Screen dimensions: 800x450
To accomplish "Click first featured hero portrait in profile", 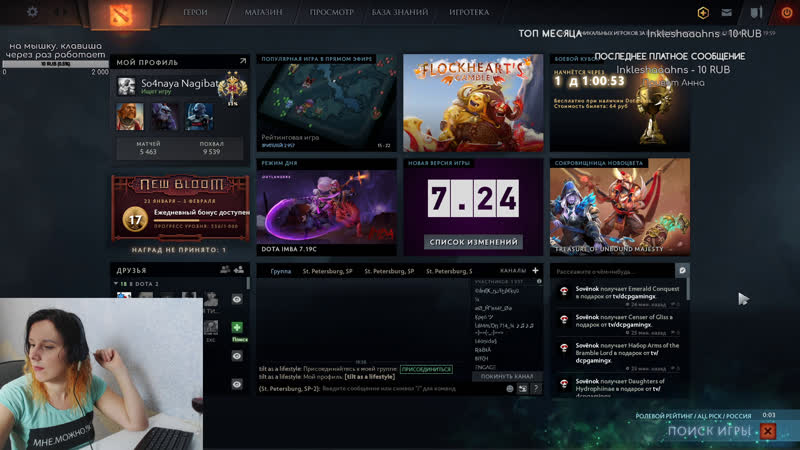I will [130, 116].
